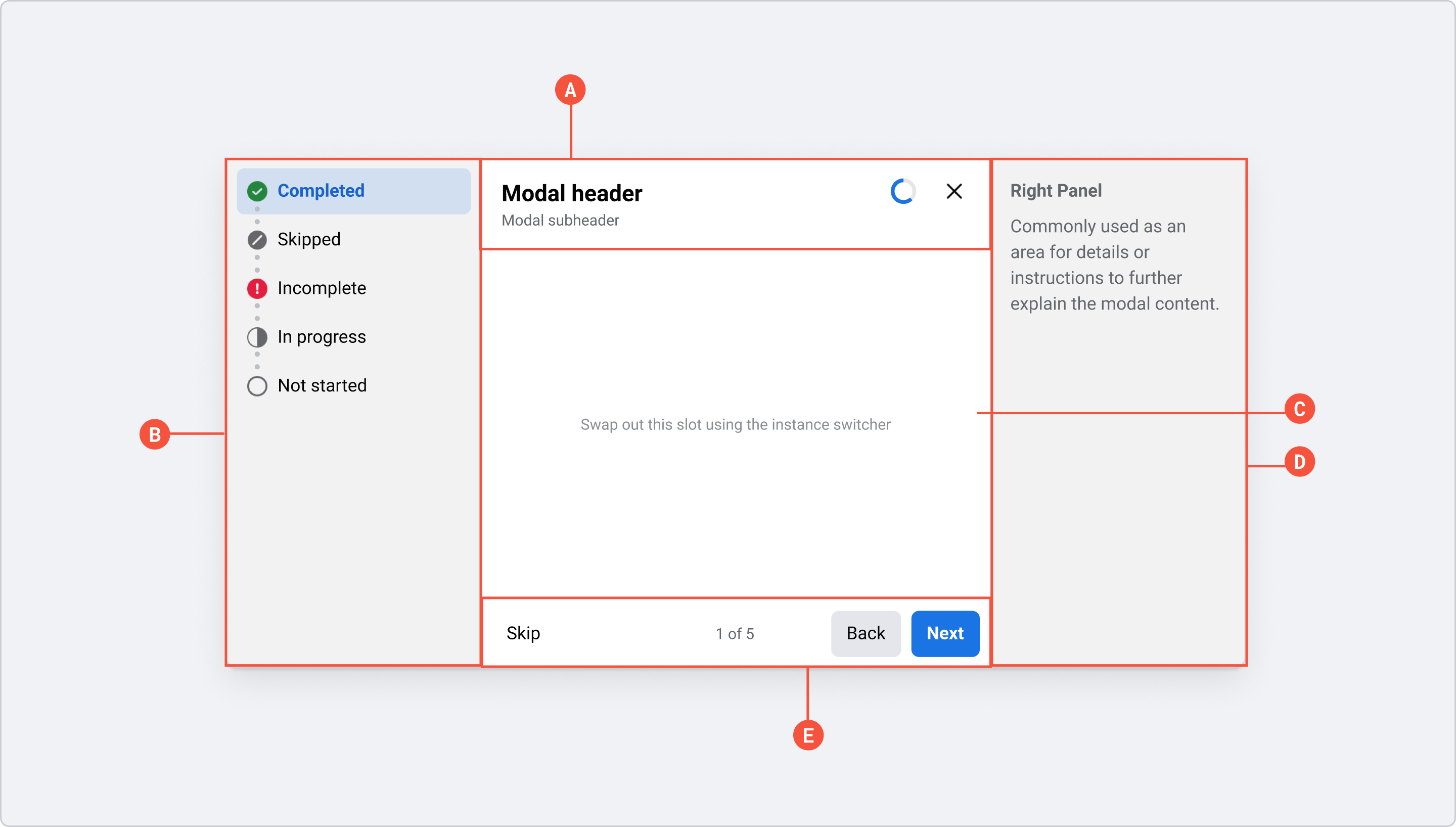Click the red annotation marker B
1456x827 pixels.
coord(154,434)
